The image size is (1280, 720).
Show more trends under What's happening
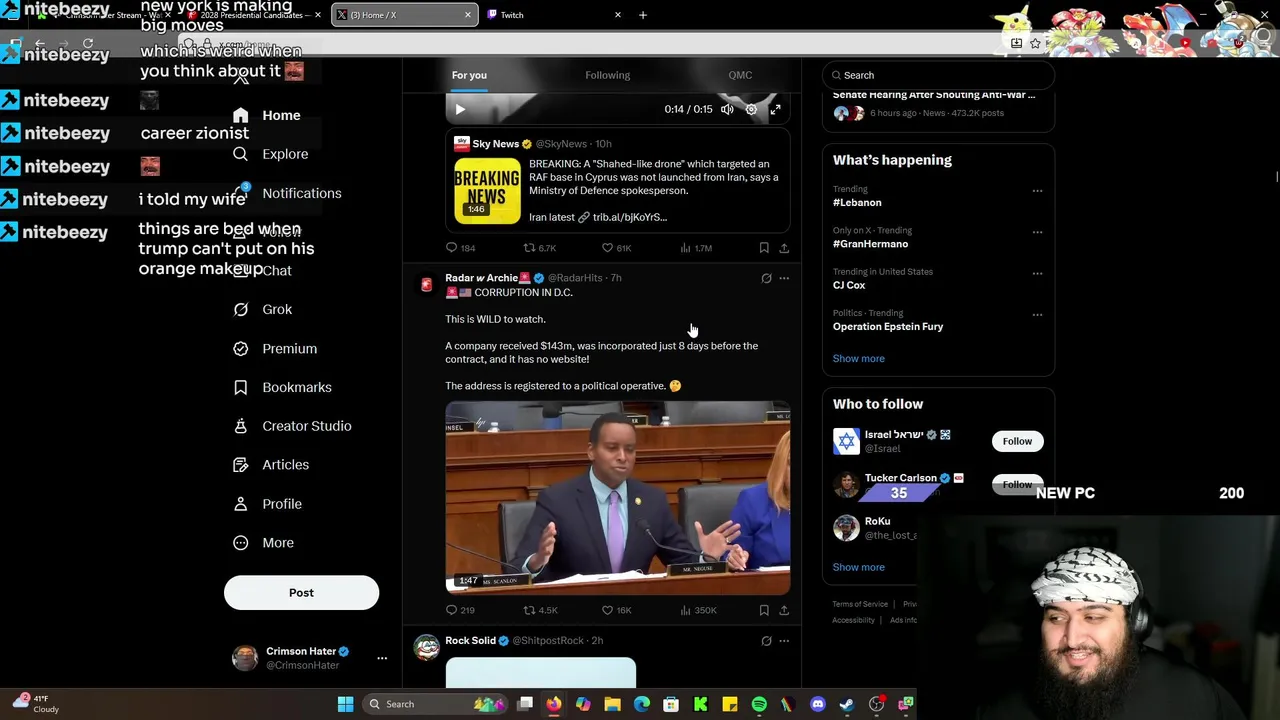click(x=858, y=359)
